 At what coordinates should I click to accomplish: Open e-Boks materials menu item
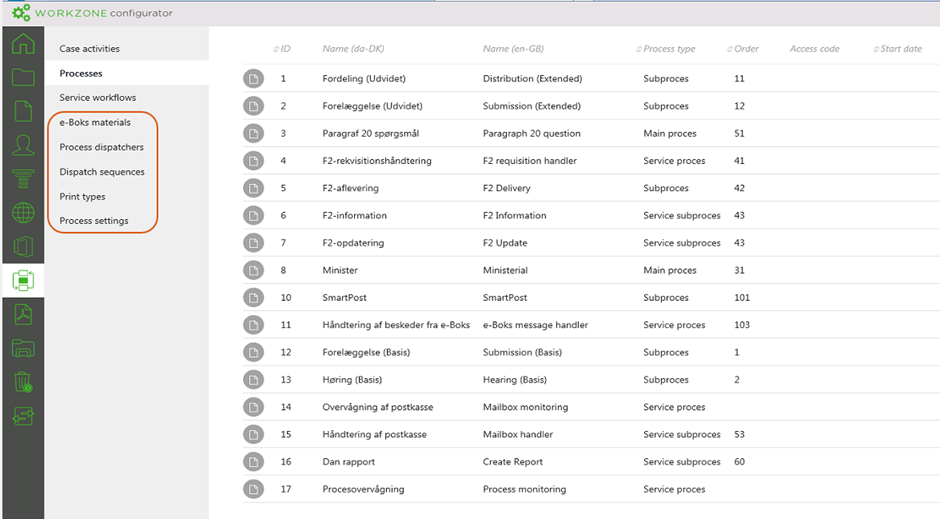click(95, 122)
